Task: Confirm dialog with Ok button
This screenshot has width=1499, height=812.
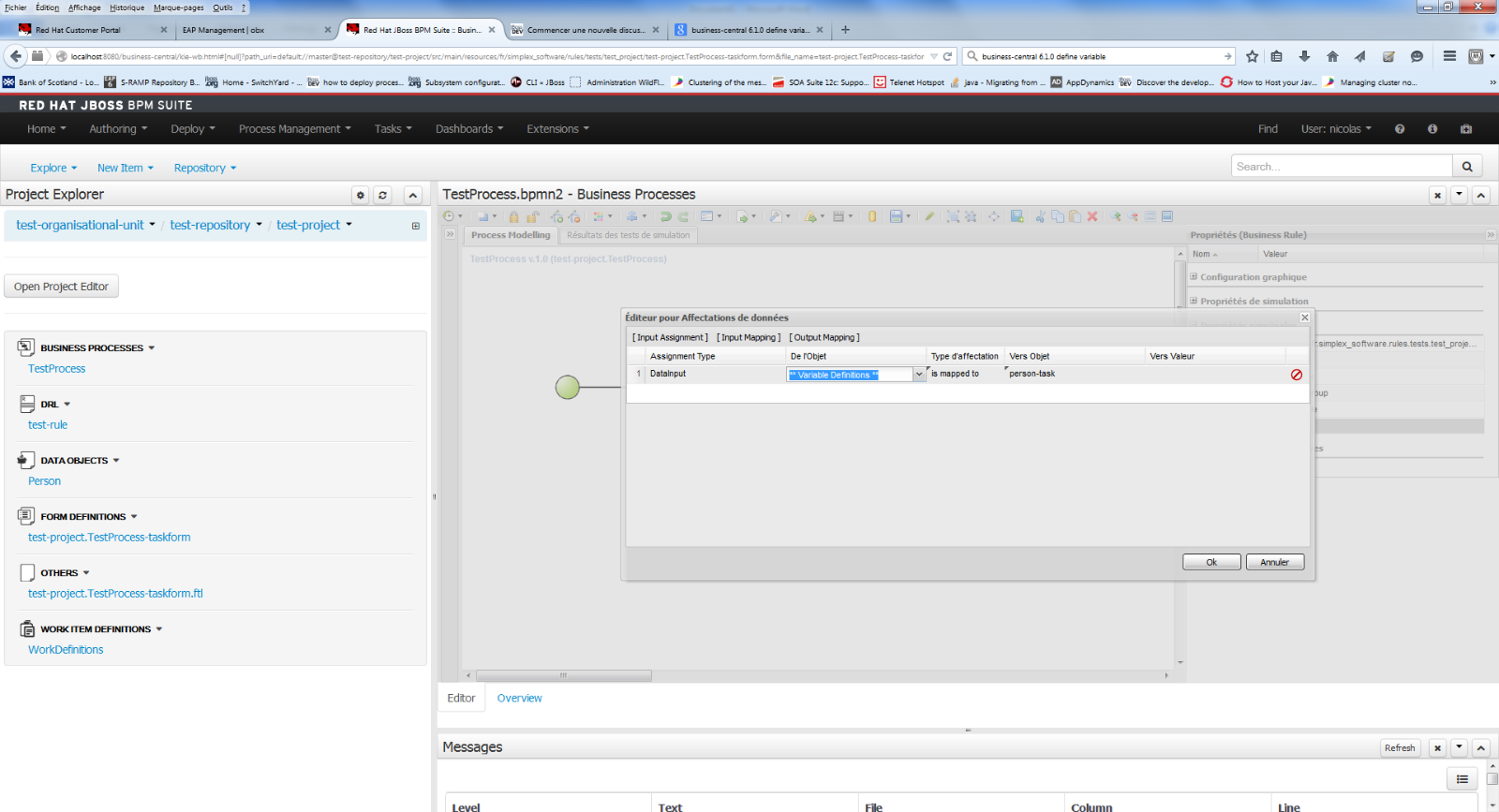Action: point(1211,562)
